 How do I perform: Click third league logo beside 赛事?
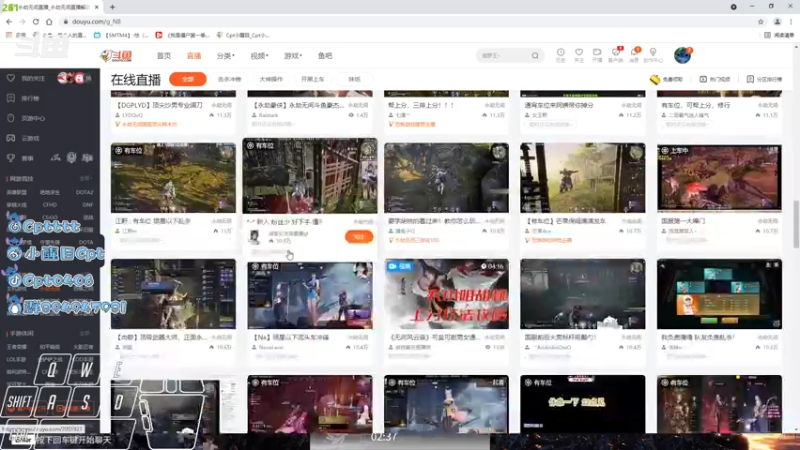pos(87,158)
